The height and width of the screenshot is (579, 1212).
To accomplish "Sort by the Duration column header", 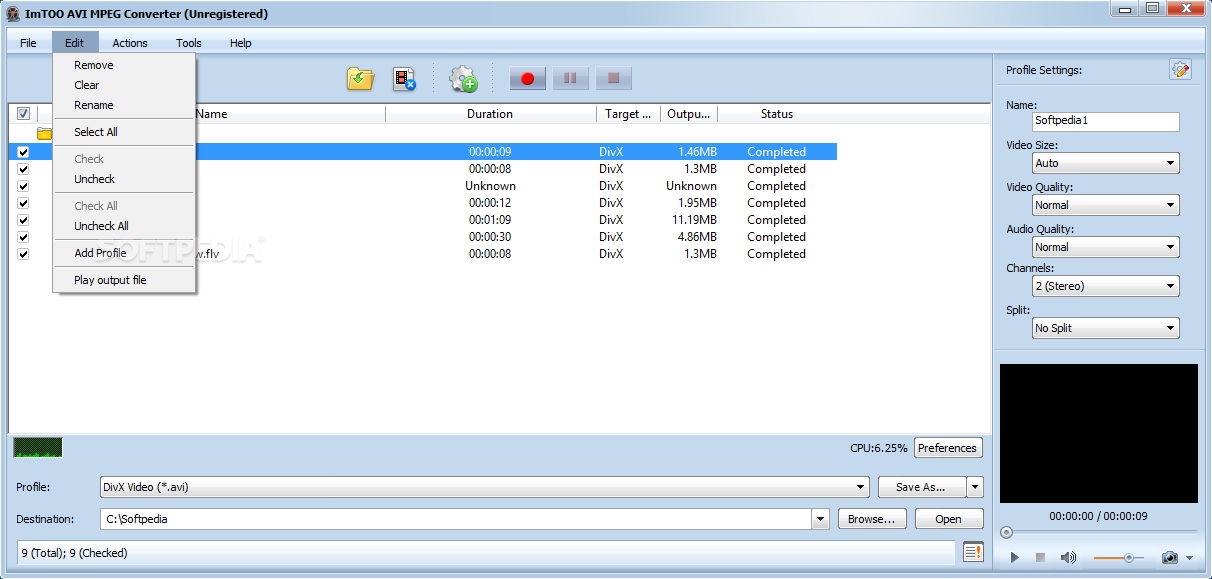I will (x=490, y=114).
